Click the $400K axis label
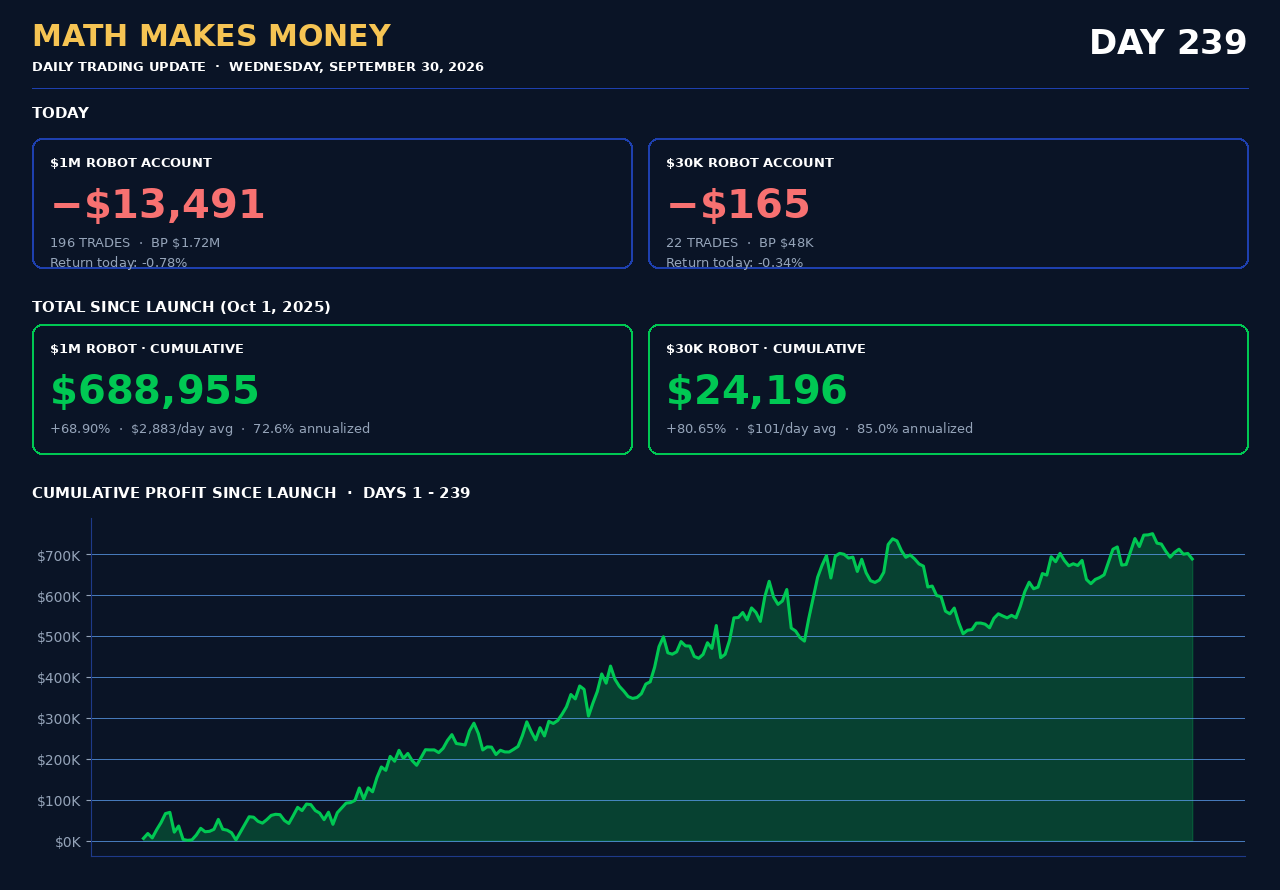Viewport: 1280px width, 890px height. [59, 678]
